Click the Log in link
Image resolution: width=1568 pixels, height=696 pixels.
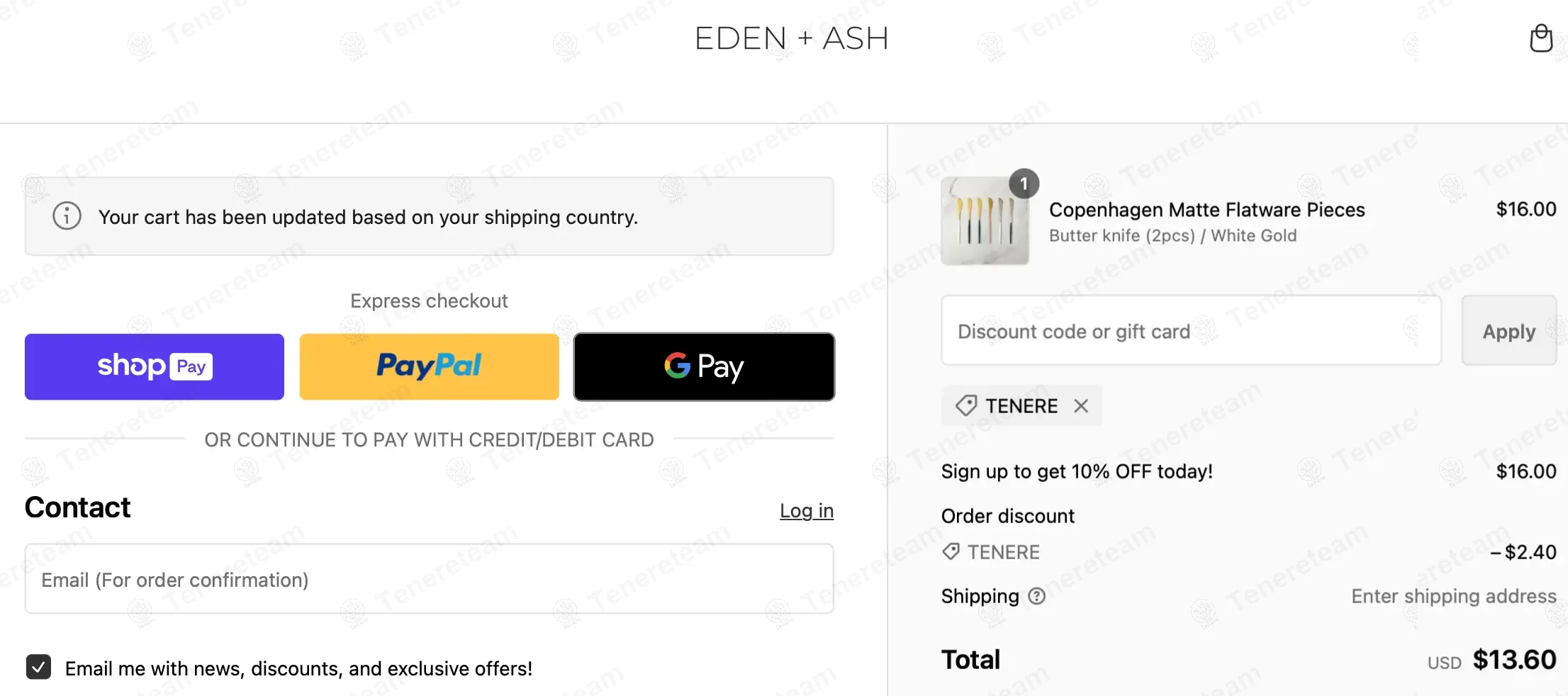806,510
